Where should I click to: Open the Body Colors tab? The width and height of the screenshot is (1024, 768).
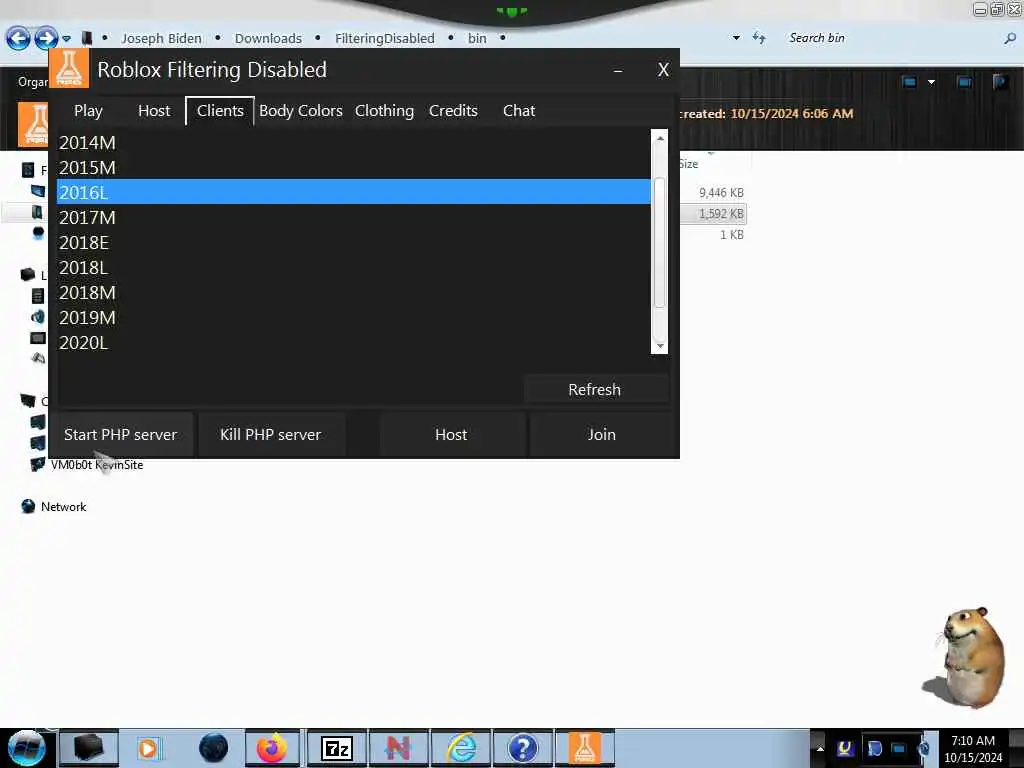(x=300, y=111)
